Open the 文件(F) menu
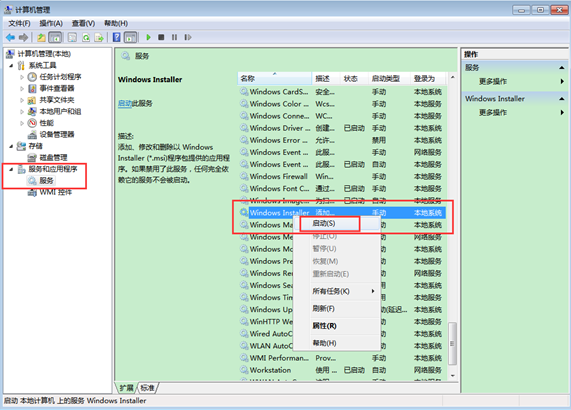 (19, 23)
